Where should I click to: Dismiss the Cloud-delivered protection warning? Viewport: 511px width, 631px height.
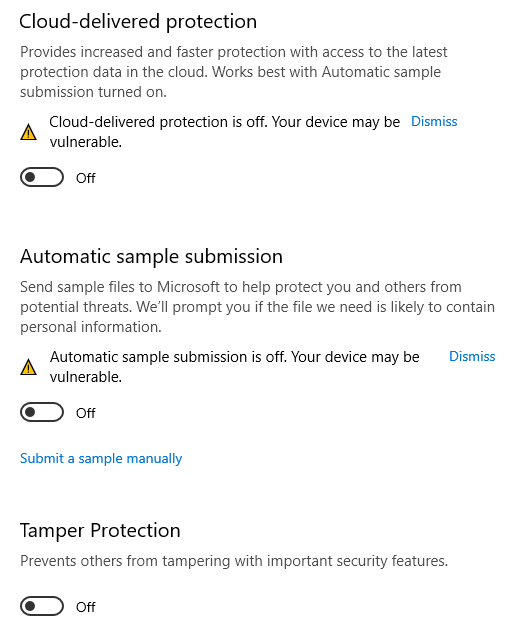click(x=434, y=122)
